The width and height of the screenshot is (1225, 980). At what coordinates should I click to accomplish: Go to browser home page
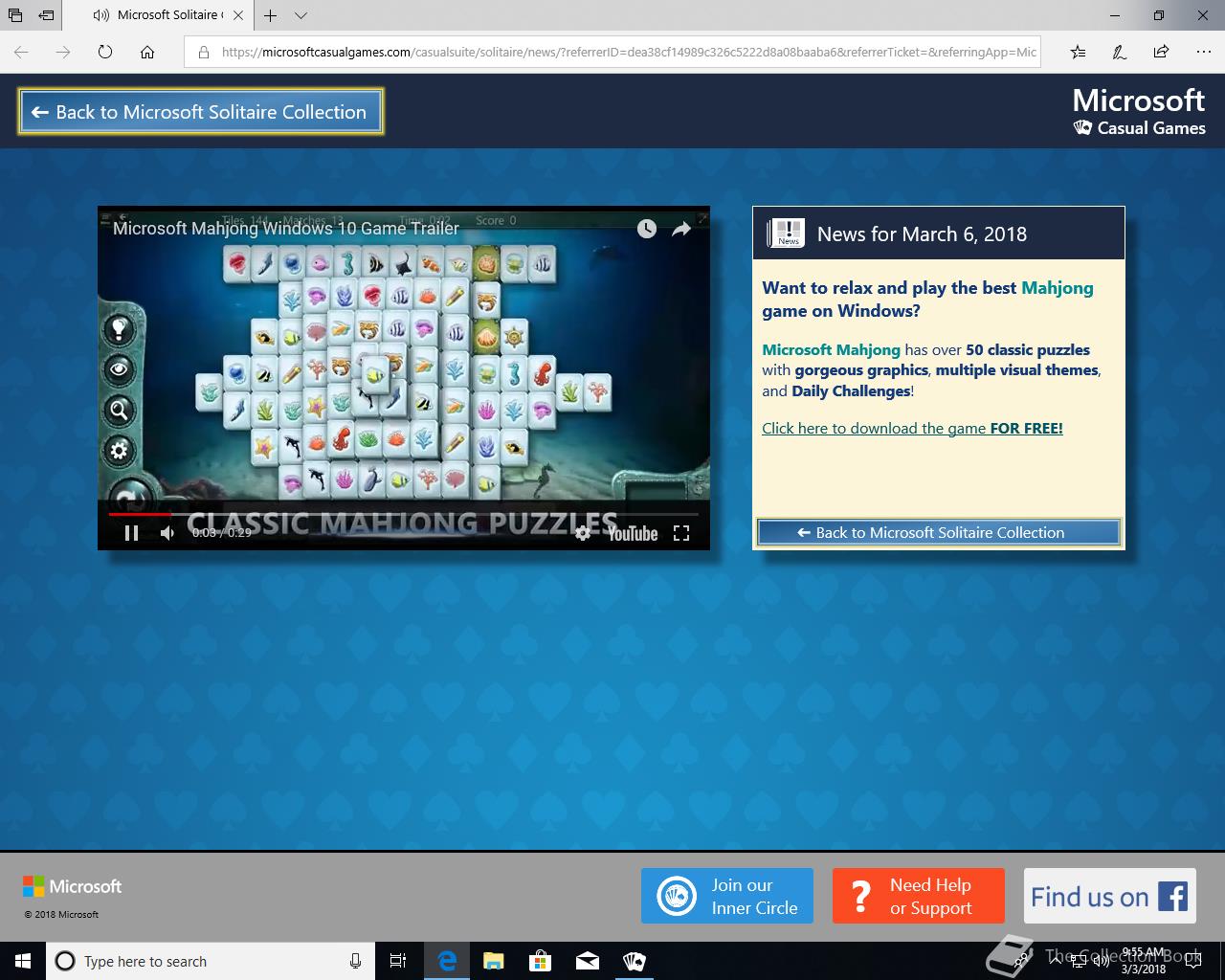coord(147,52)
